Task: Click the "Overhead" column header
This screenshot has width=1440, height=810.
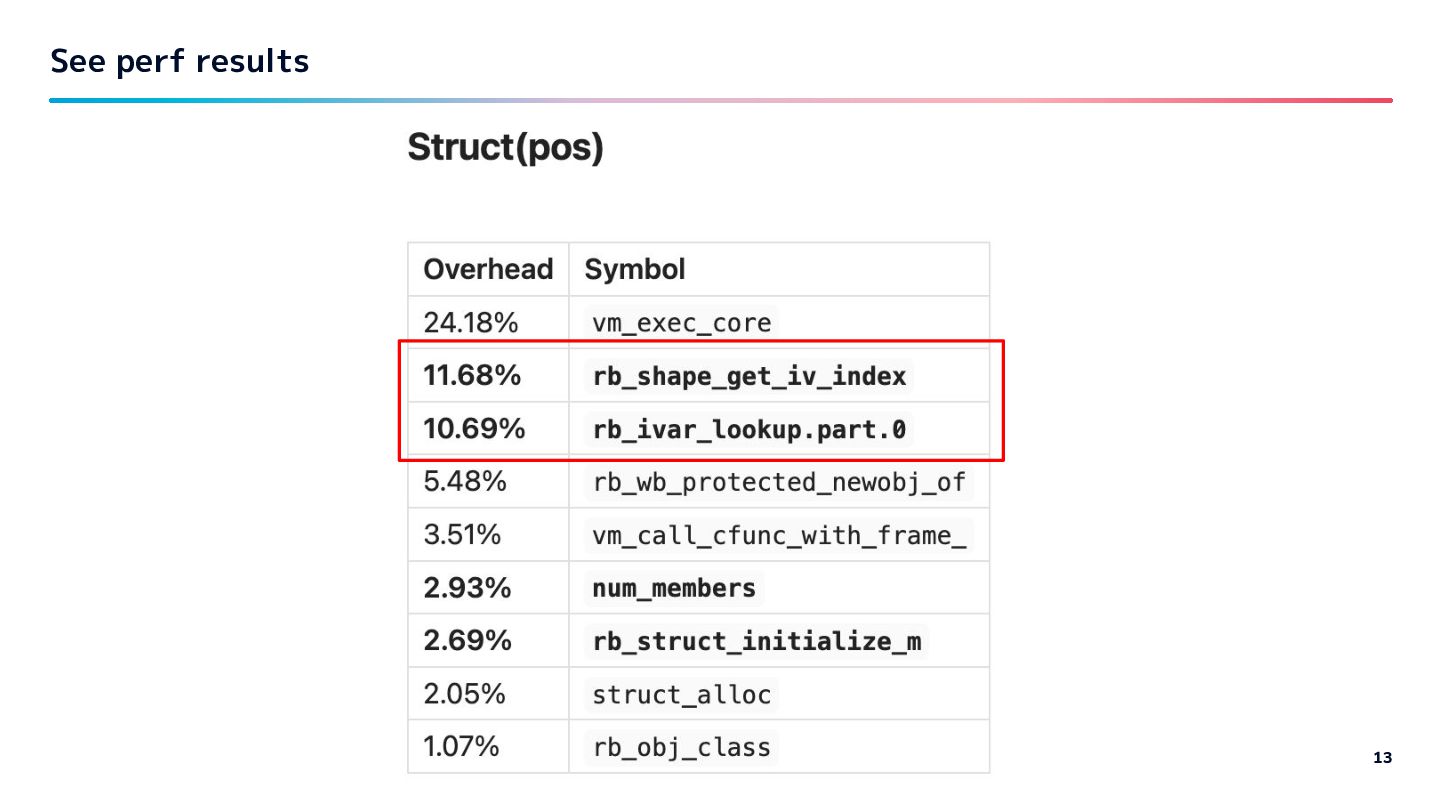Action: coord(488,269)
